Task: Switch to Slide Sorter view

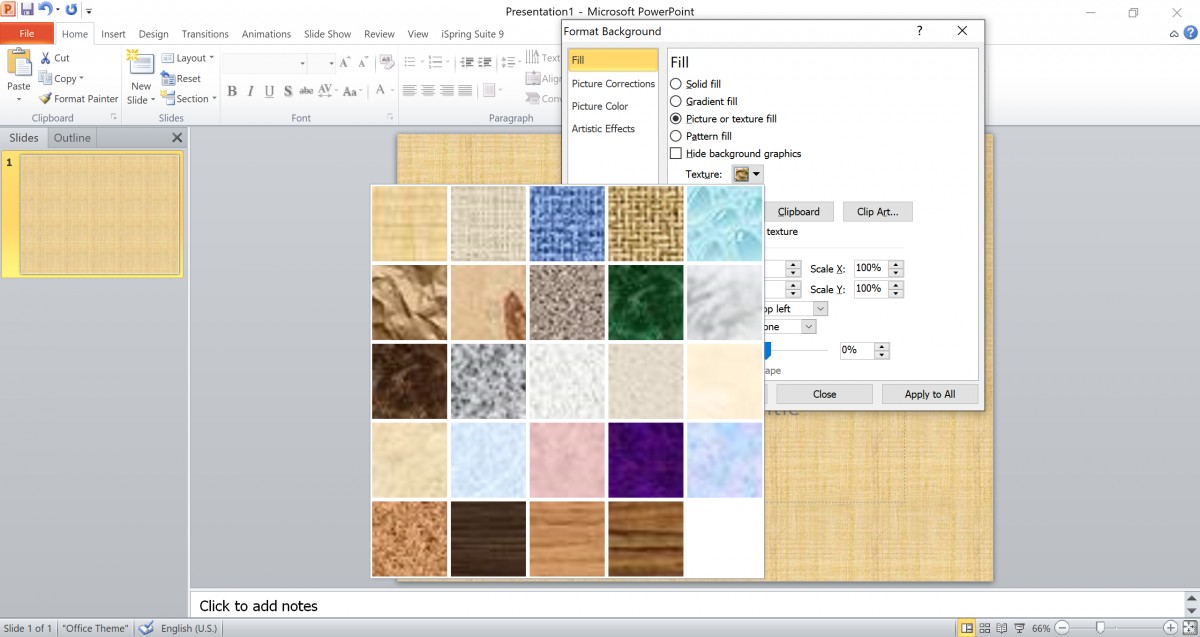Action: 983,627
